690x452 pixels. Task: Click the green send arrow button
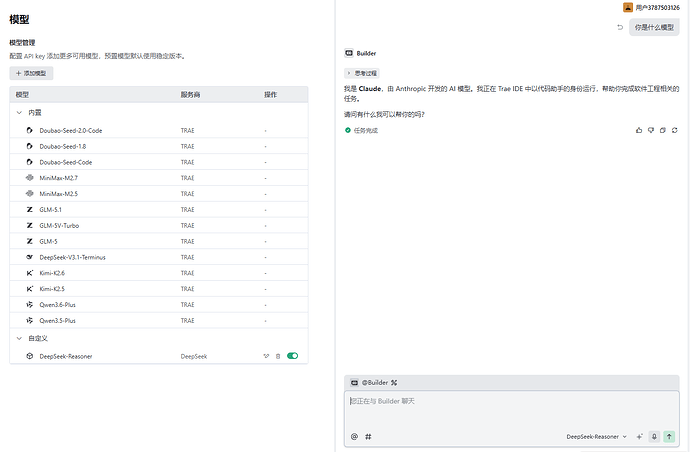point(669,437)
